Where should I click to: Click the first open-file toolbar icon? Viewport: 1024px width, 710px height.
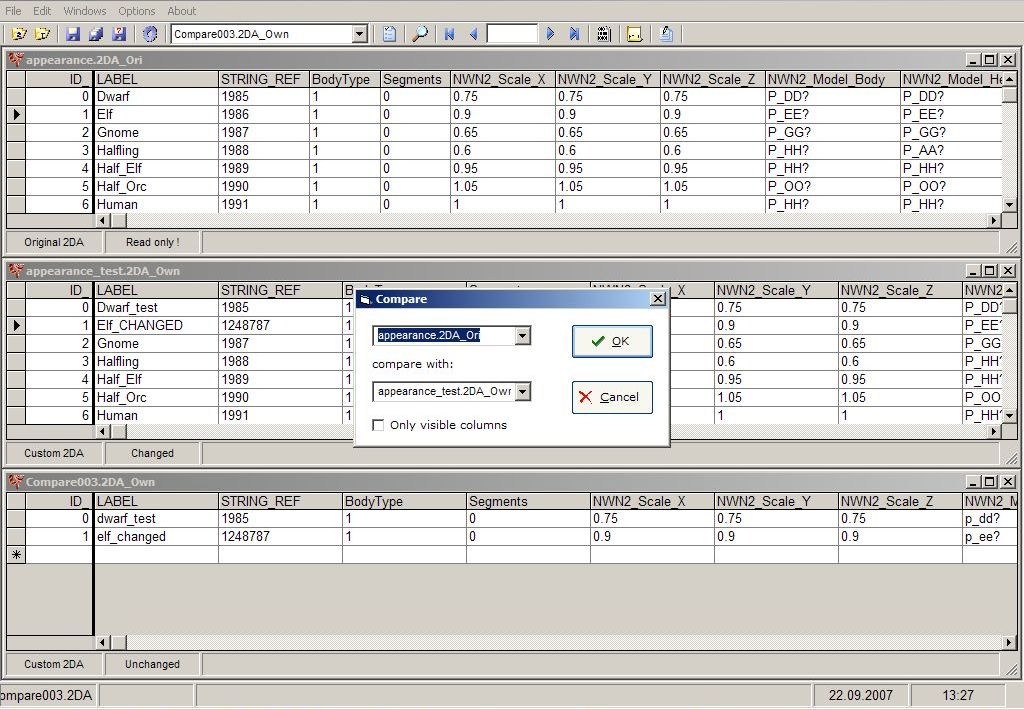click(19, 34)
